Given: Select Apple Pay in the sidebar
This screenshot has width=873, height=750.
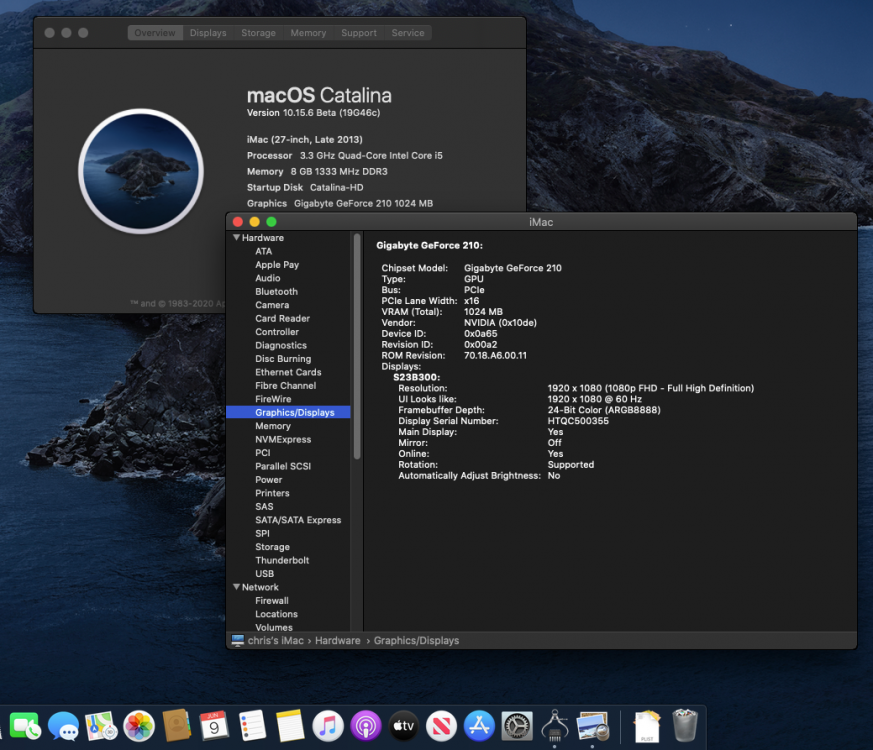Looking at the screenshot, I should pos(277,264).
